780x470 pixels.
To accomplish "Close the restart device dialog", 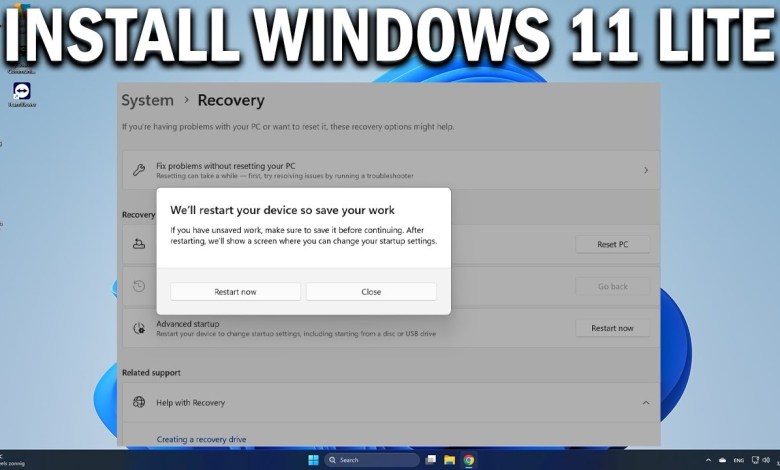I will tap(371, 292).
